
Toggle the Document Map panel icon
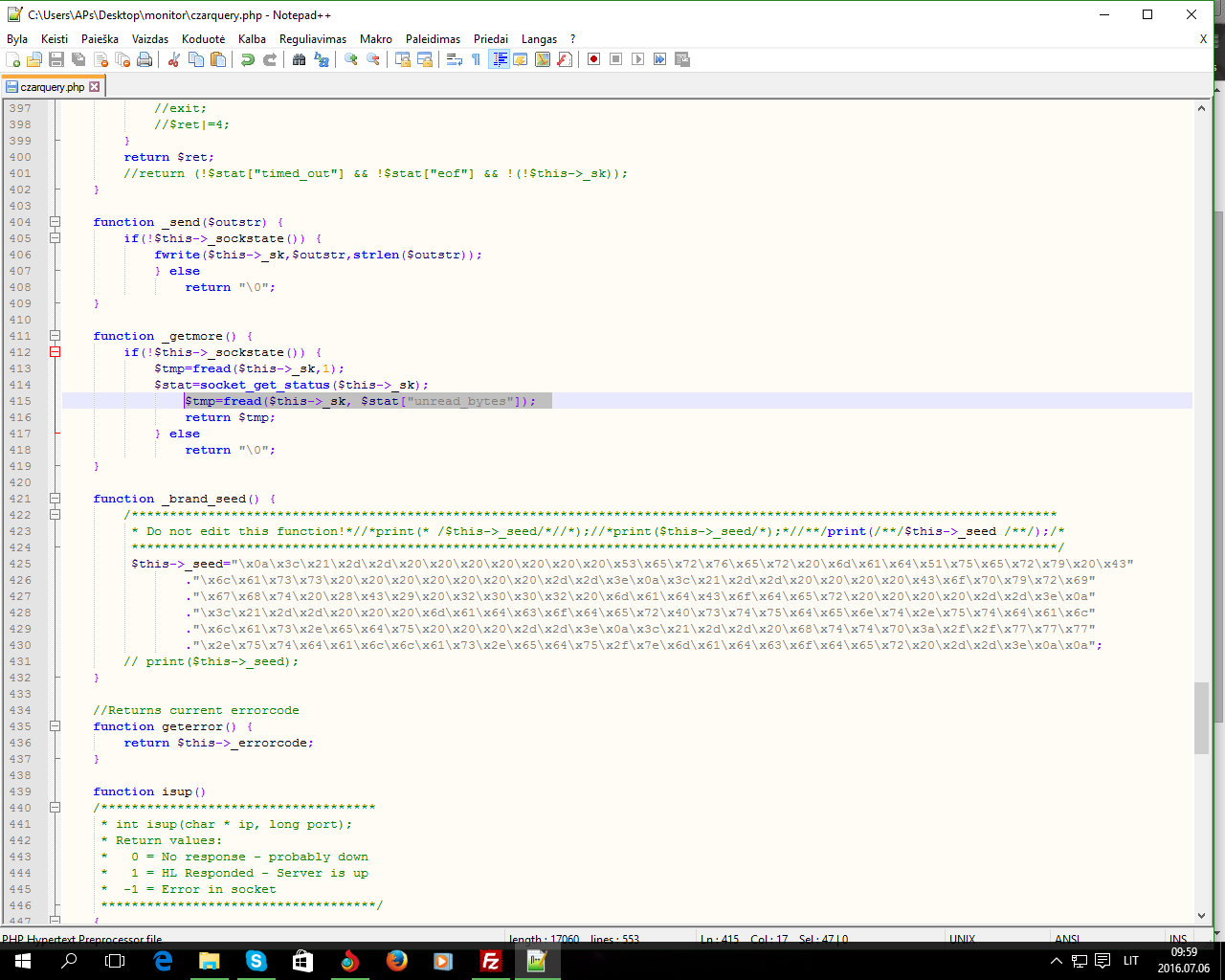[x=543, y=59]
